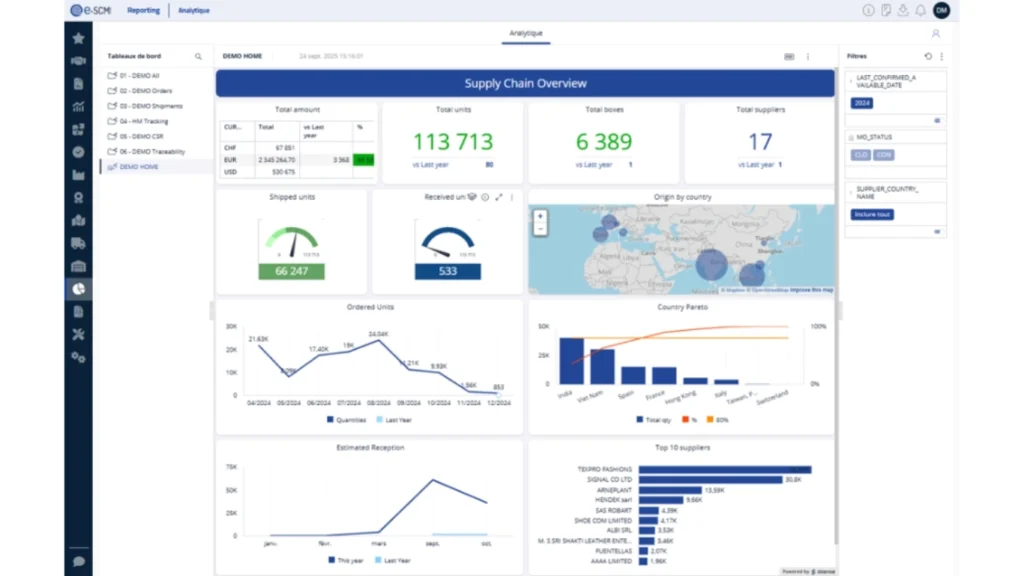Click the handshake icon in left sidebar

[78, 61]
